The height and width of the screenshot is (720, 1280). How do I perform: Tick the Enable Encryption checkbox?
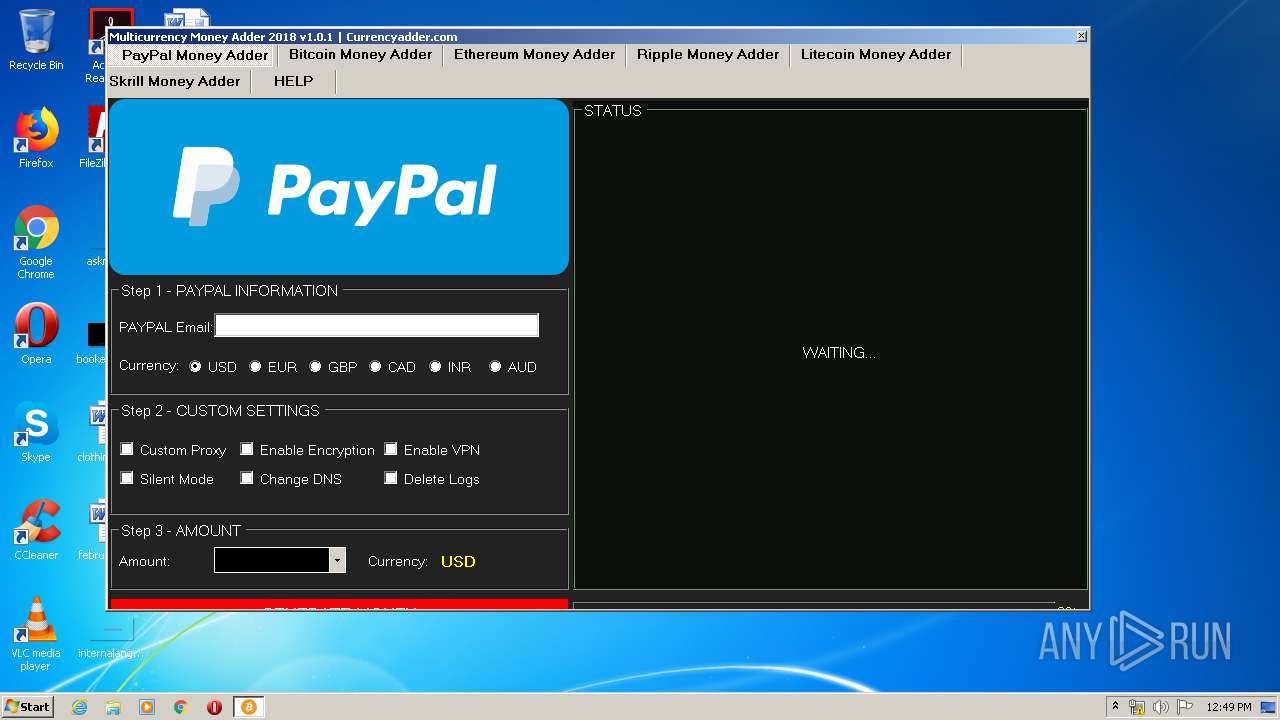pos(247,449)
